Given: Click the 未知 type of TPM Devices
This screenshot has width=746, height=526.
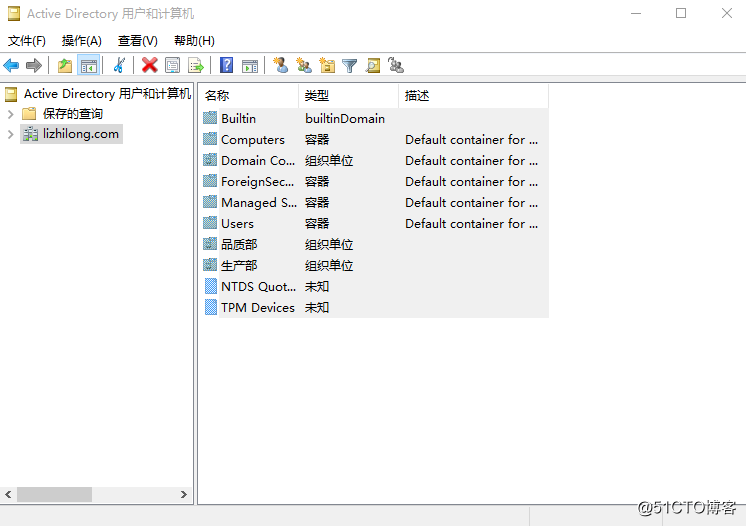Looking at the screenshot, I should tap(317, 307).
